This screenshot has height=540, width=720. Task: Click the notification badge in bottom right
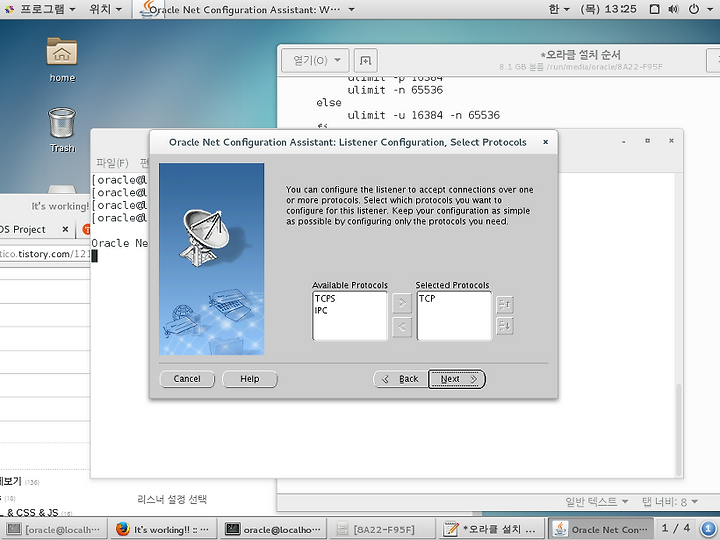coord(708,529)
